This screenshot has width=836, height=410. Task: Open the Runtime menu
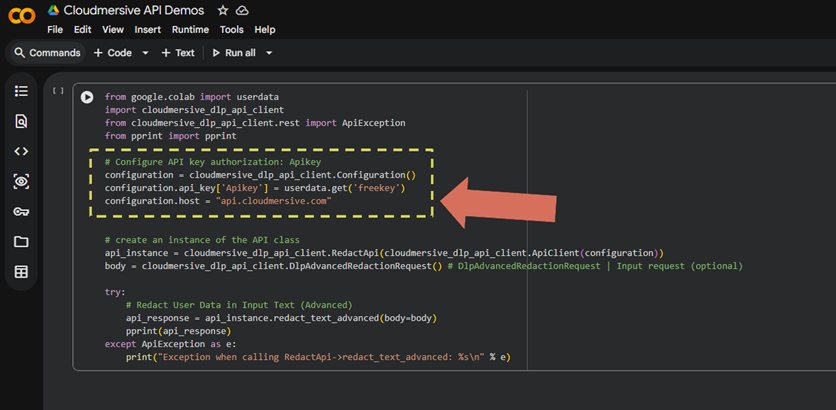point(190,30)
